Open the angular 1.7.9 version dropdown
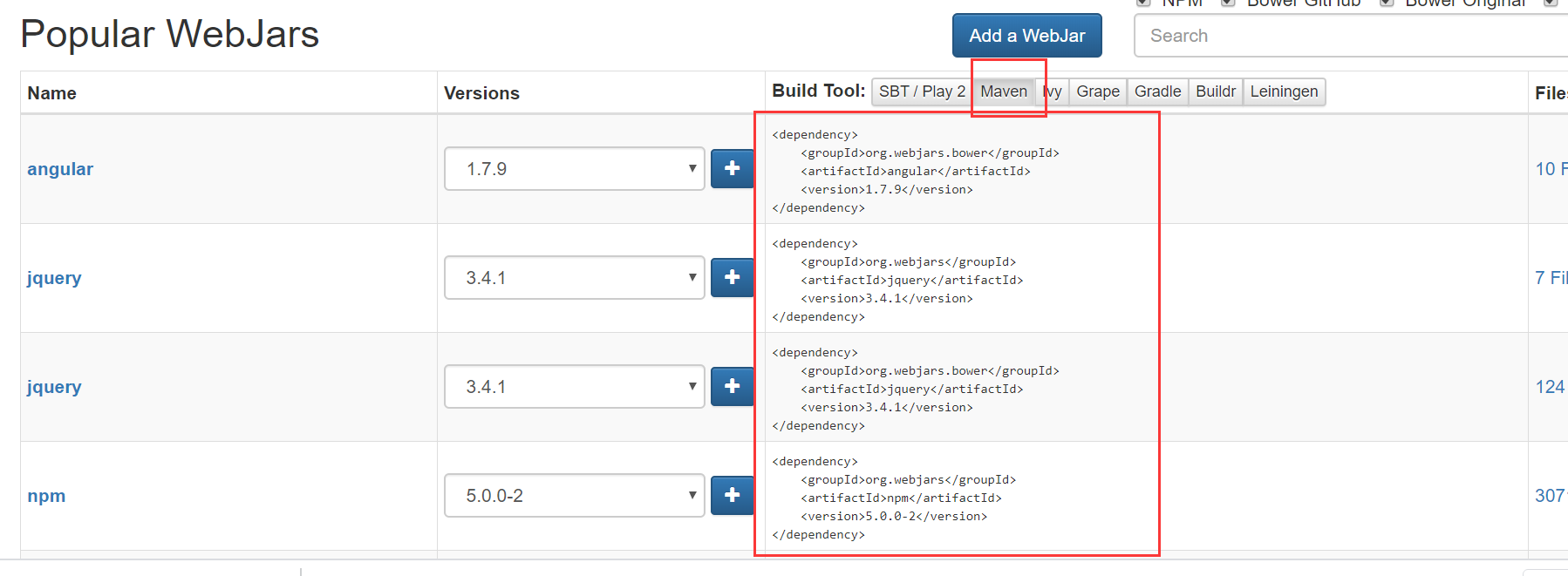Image resolution: width=1568 pixels, height=576 pixels. pos(574,168)
